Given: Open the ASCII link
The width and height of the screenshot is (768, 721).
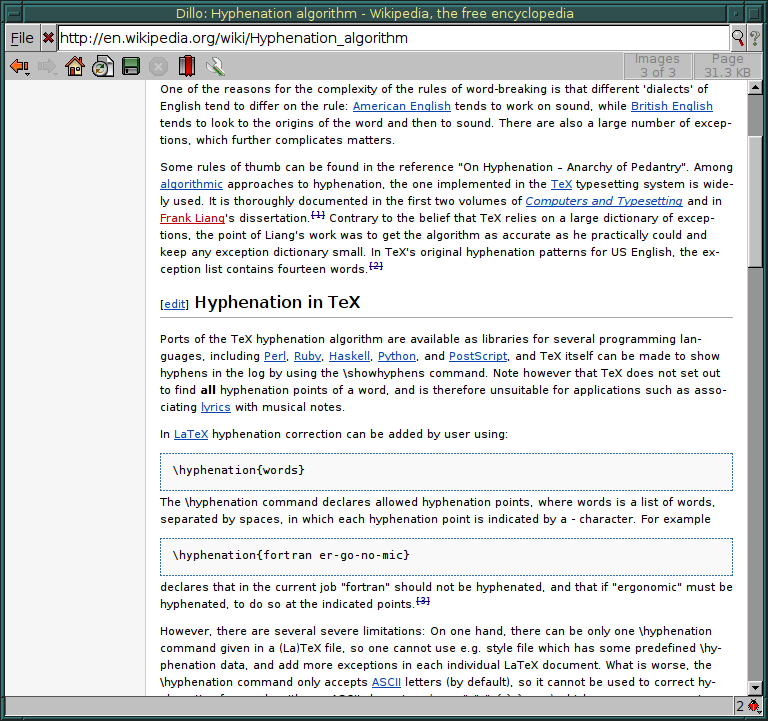Looking at the screenshot, I should pyautogui.click(x=386, y=682).
